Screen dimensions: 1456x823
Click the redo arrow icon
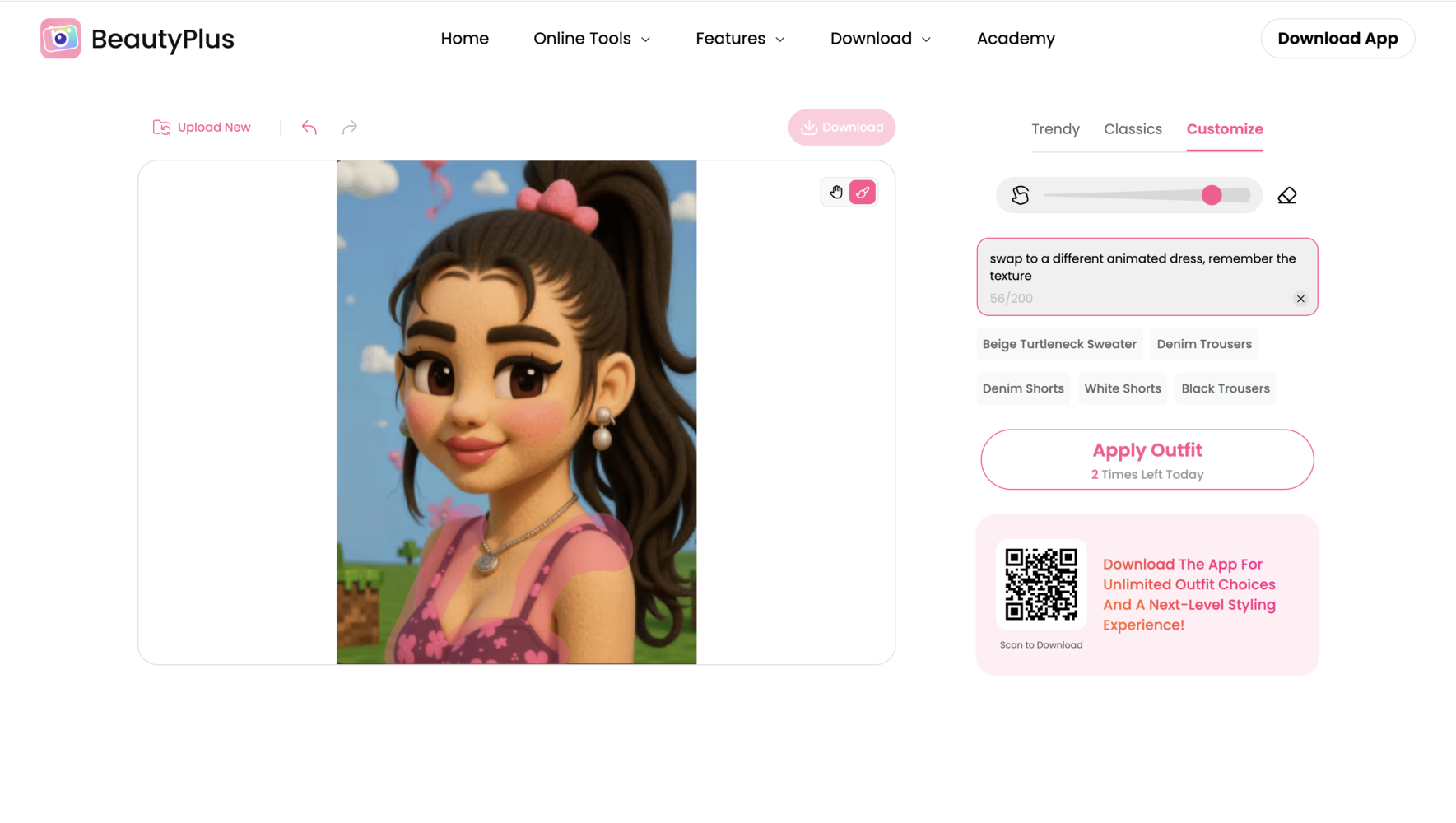(x=350, y=128)
